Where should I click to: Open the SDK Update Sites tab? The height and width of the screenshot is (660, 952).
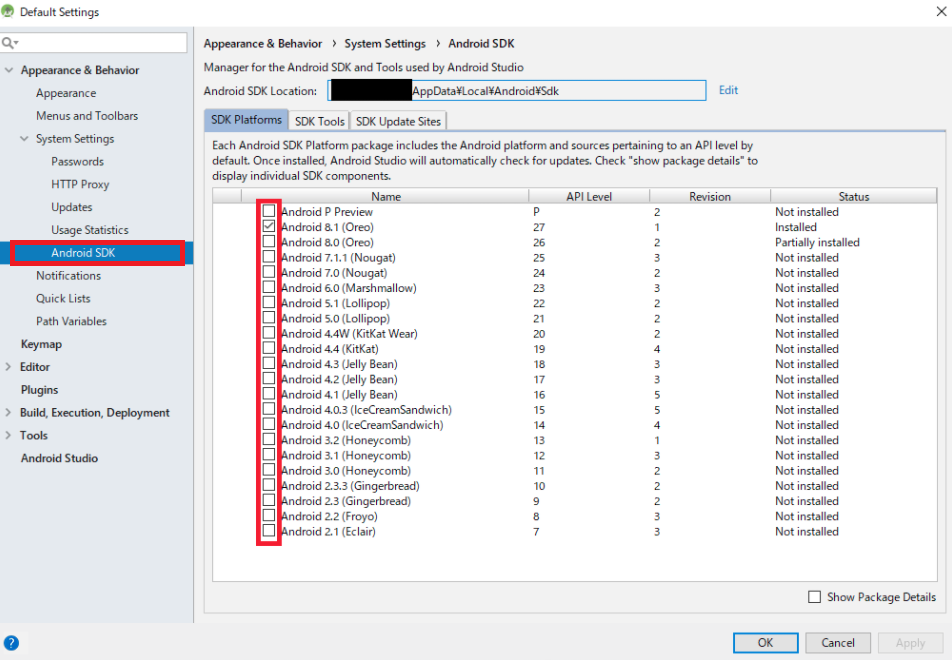398,121
